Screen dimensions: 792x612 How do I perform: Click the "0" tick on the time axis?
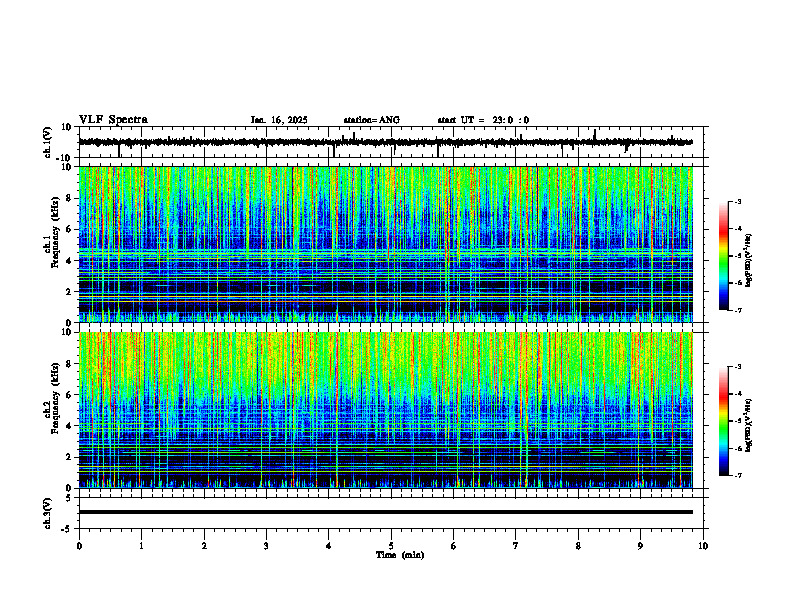[x=79, y=546]
